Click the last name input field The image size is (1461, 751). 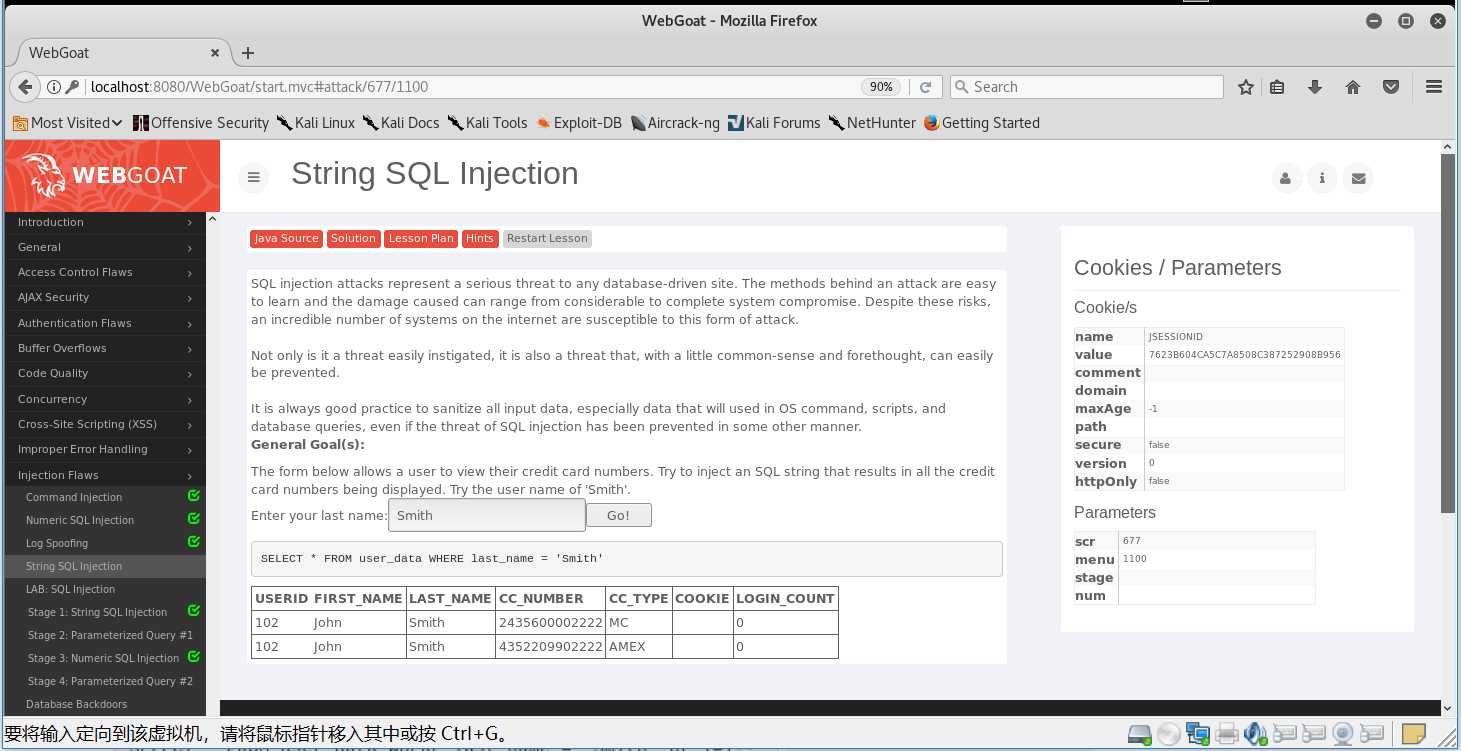(486, 515)
